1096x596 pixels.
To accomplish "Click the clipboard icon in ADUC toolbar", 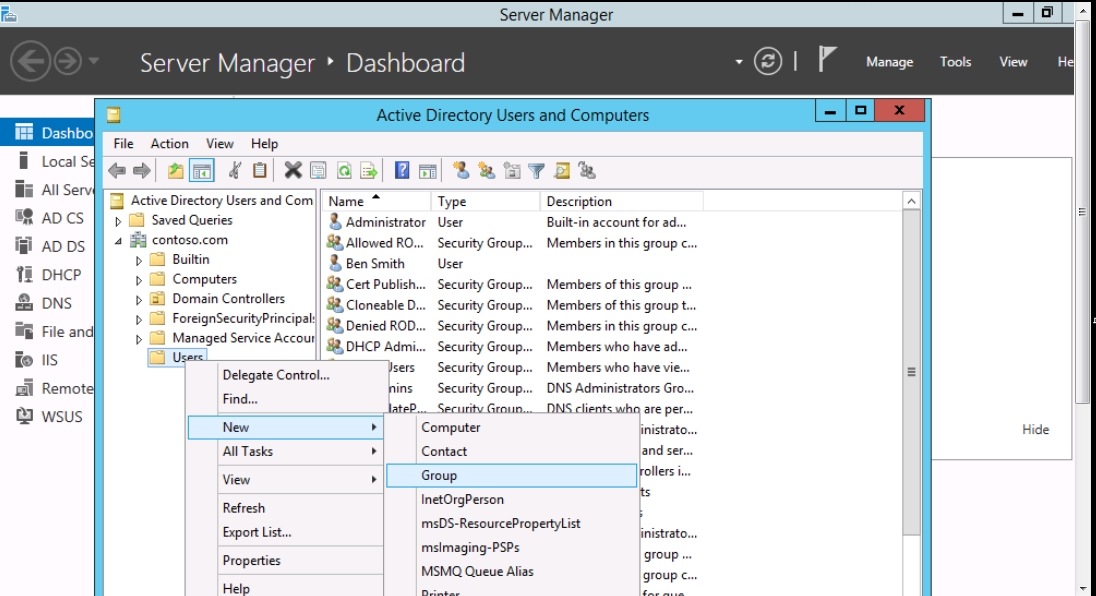I will tap(259, 170).
